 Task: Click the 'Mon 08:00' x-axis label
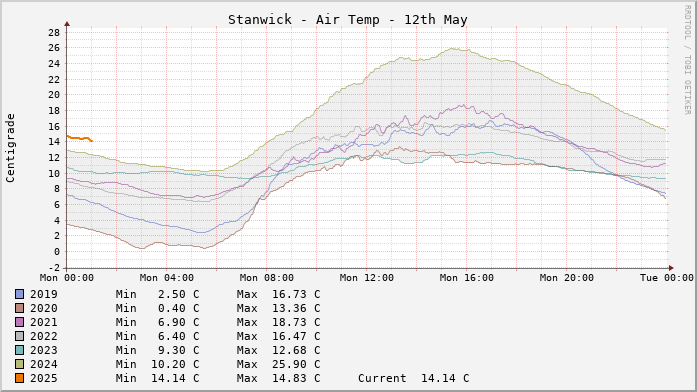tap(267, 278)
